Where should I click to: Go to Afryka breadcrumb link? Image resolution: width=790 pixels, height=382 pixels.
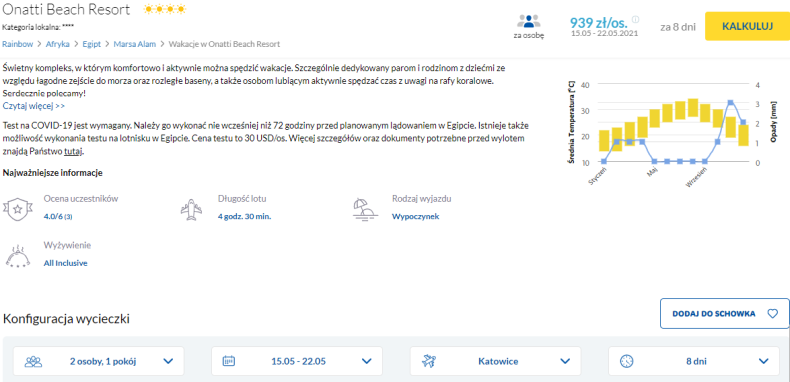[x=57, y=44]
